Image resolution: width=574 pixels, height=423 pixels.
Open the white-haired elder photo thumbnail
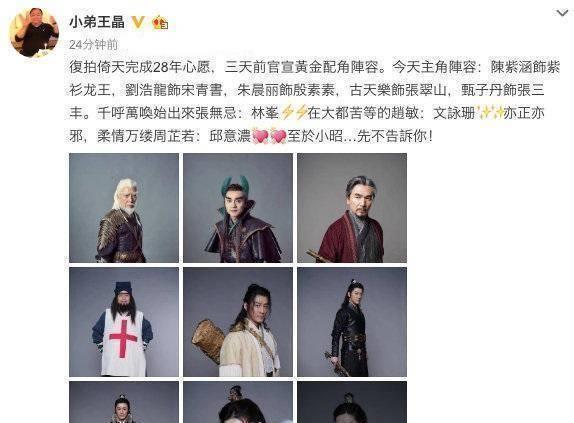(124, 208)
